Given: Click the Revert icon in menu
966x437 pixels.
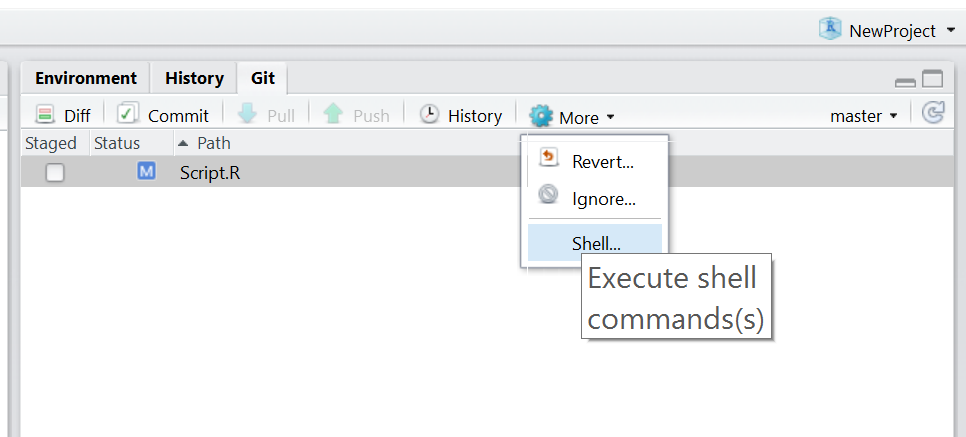Looking at the screenshot, I should [x=548, y=158].
